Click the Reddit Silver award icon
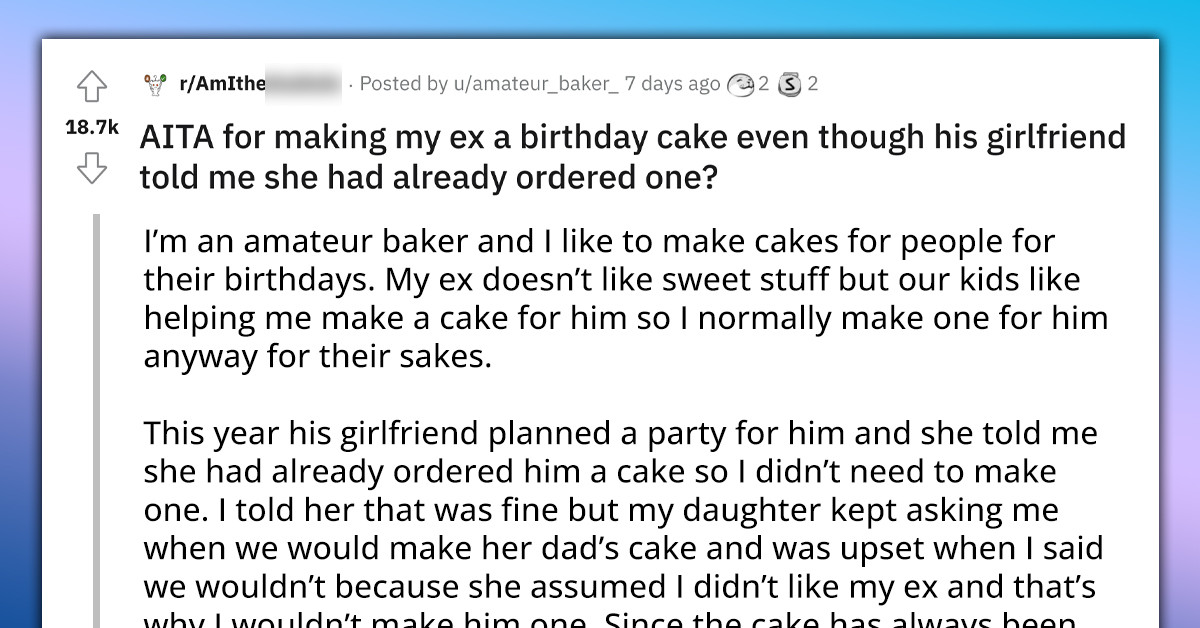 (x=790, y=84)
